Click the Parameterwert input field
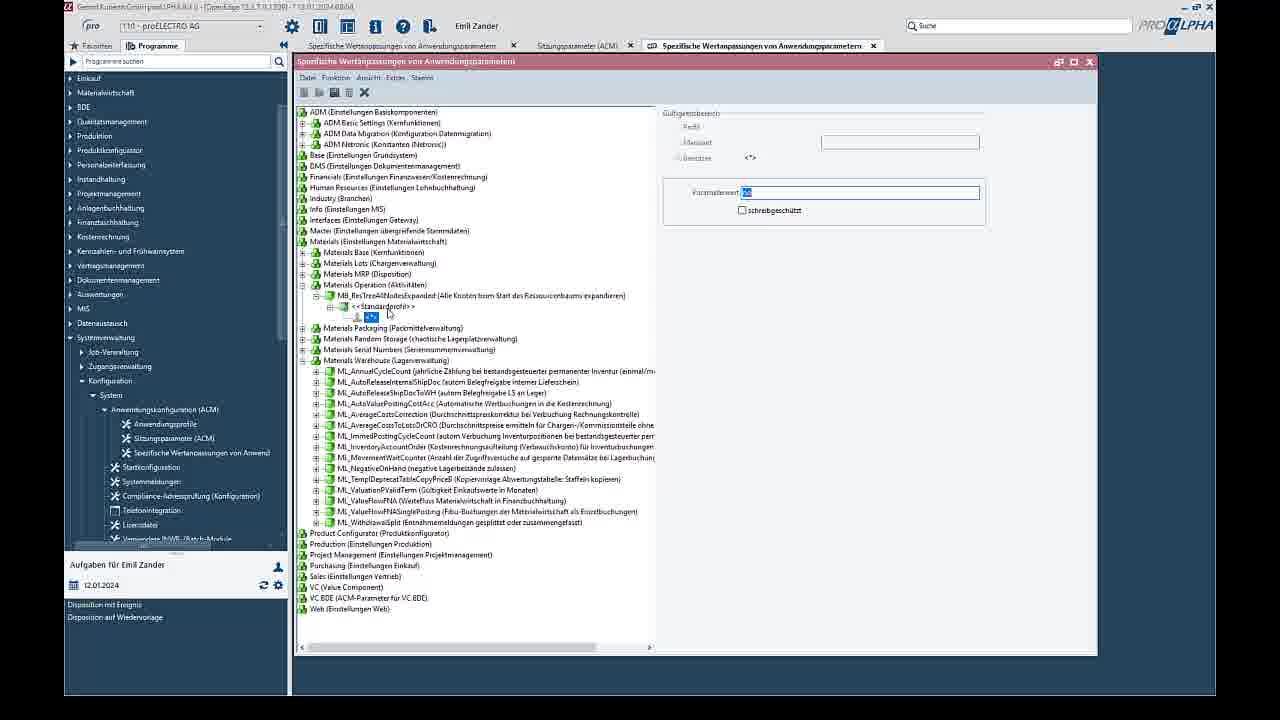 [860, 192]
